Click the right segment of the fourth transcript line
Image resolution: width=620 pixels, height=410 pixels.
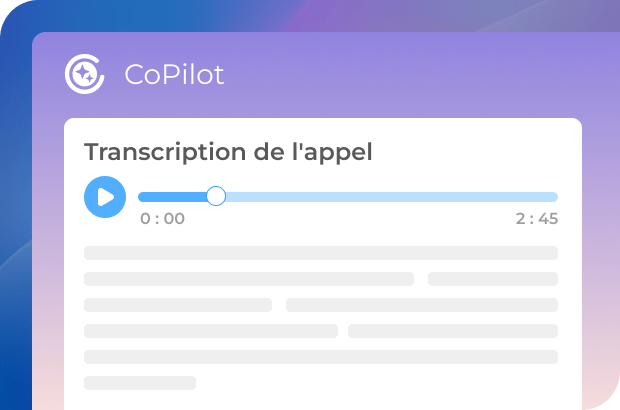point(452,331)
